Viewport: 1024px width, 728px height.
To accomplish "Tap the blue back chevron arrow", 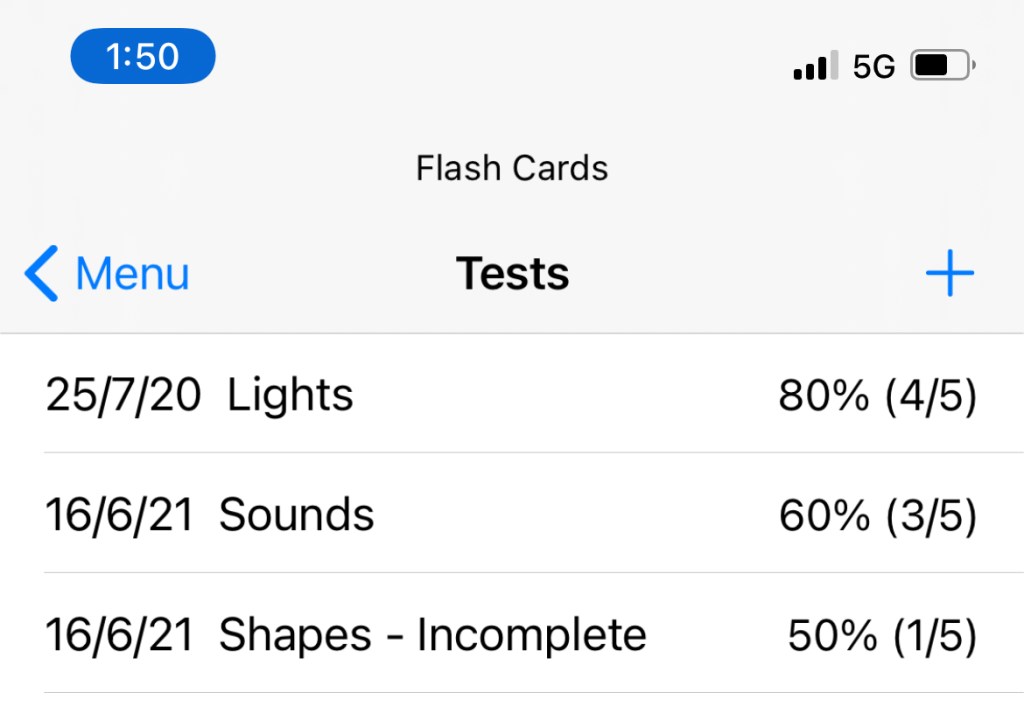I will point(41,274).
